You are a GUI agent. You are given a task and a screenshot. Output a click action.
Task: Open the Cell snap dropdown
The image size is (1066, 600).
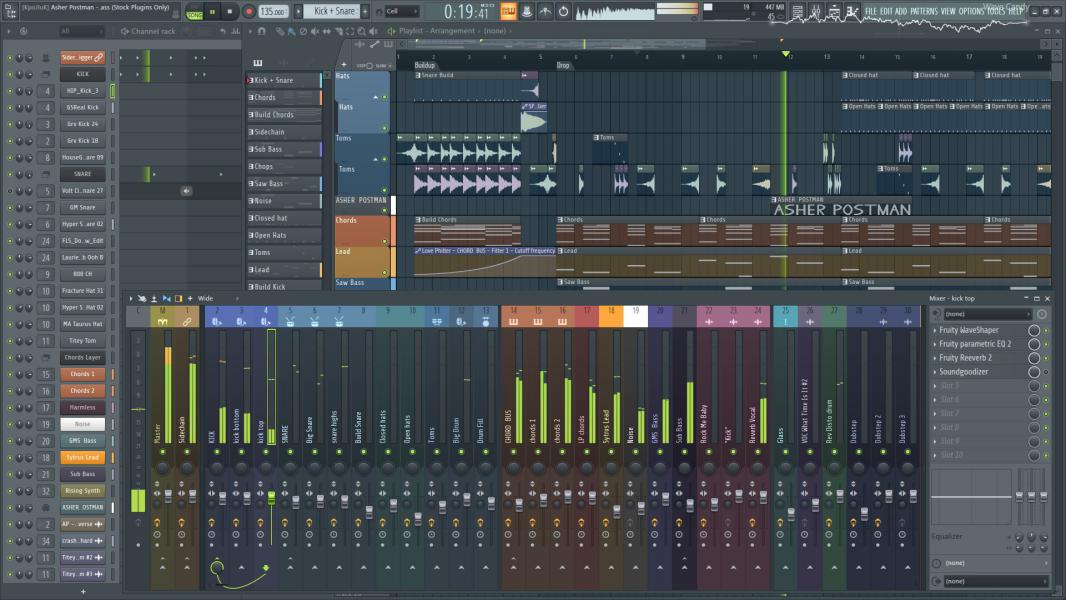(403, 12)
